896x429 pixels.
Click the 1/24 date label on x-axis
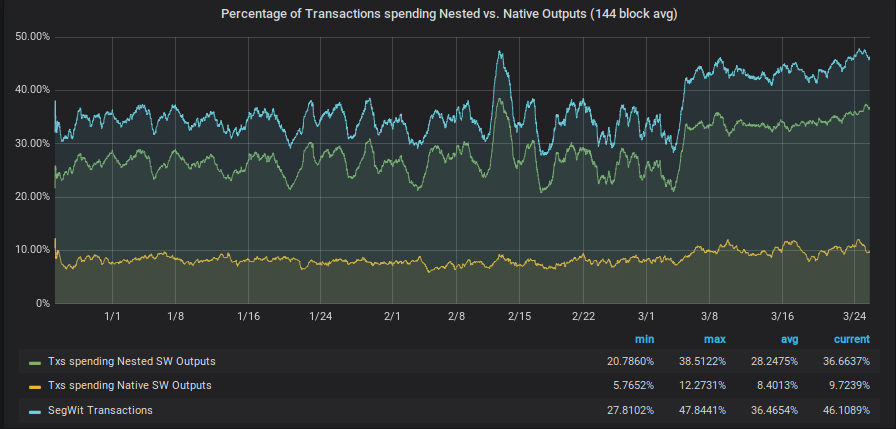(x=320, y=316)
